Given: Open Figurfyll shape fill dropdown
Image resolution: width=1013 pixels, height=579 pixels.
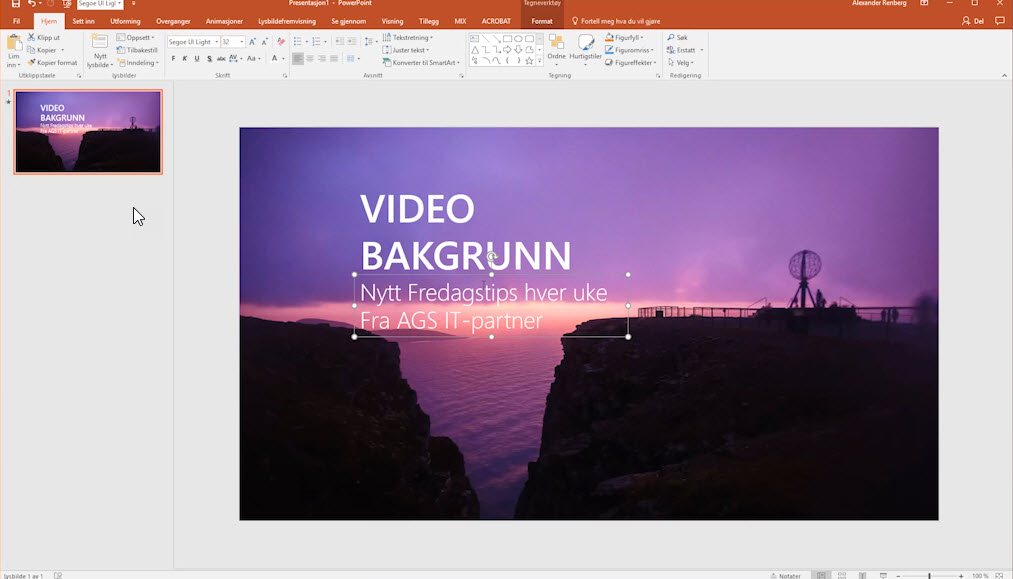Looking at the screenshot, I should tap(624, 37).
